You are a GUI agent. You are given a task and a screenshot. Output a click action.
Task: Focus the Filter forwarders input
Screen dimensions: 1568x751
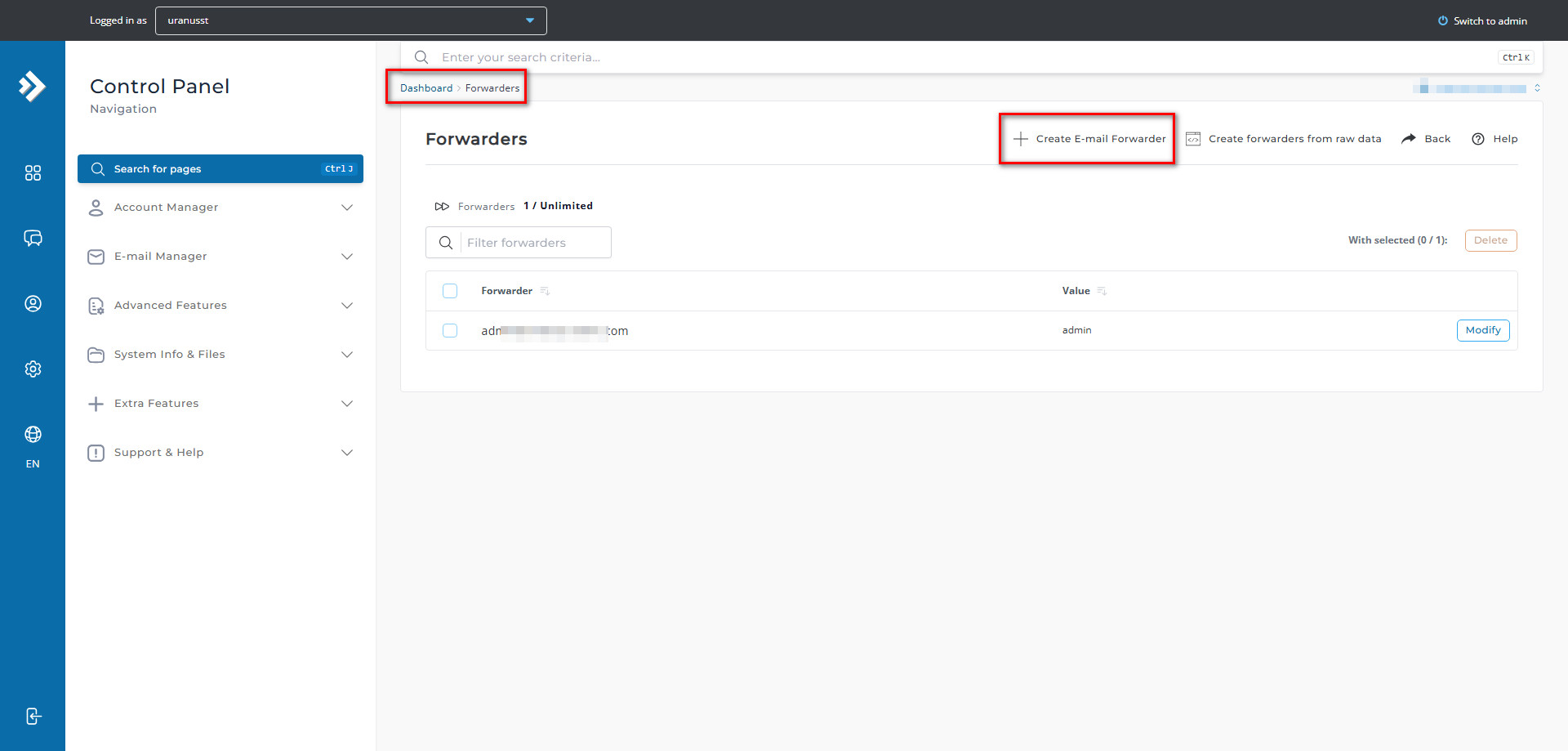tap(535, 243)
